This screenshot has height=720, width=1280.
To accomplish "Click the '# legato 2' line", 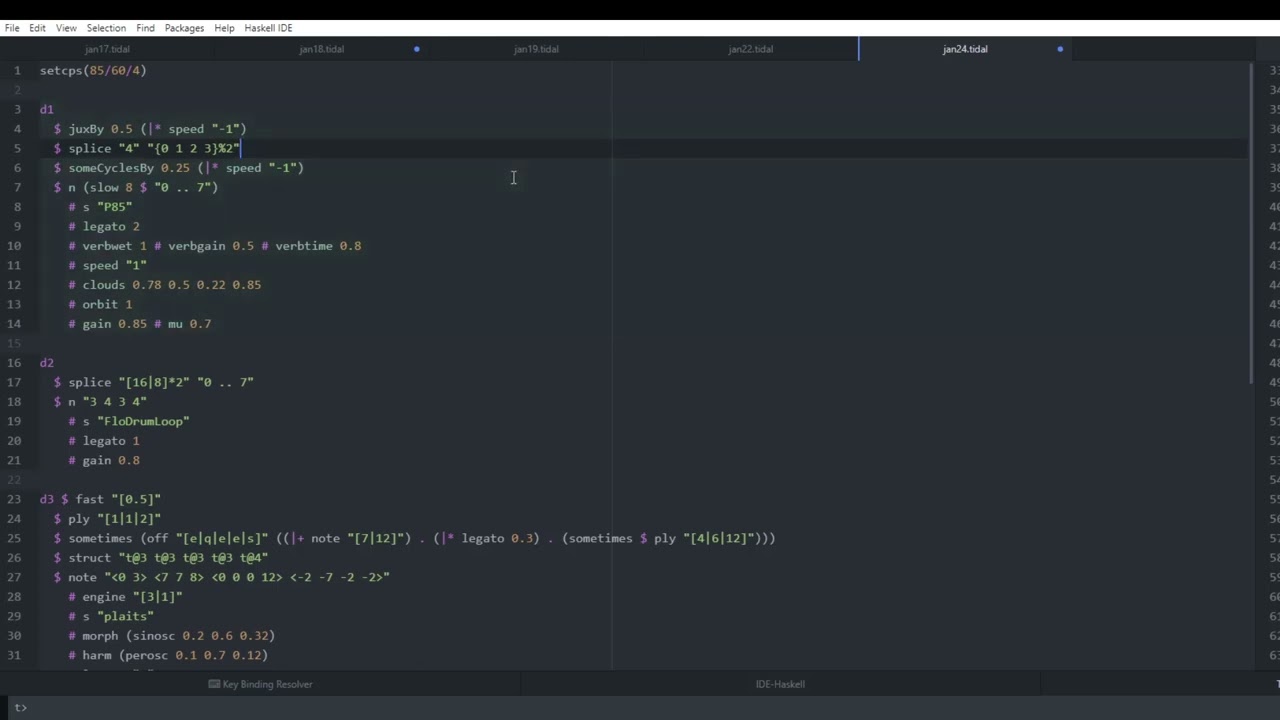I will (104, 227).
